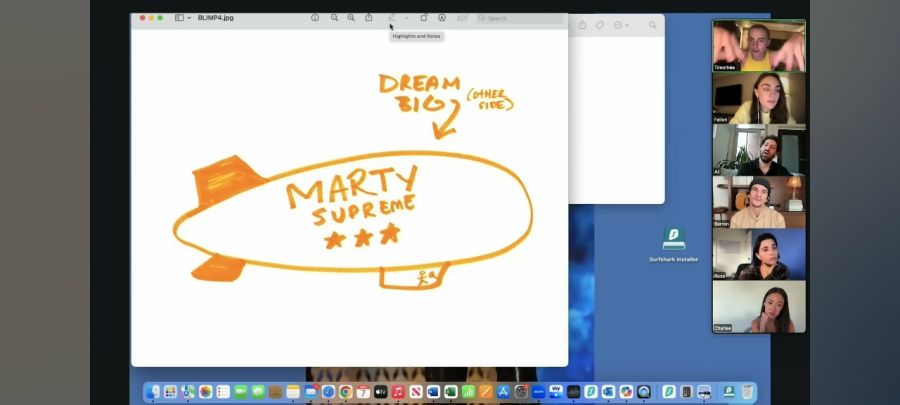900x405 pixels.
Task: Focus the Preview Search field
Action: [519, 18]
